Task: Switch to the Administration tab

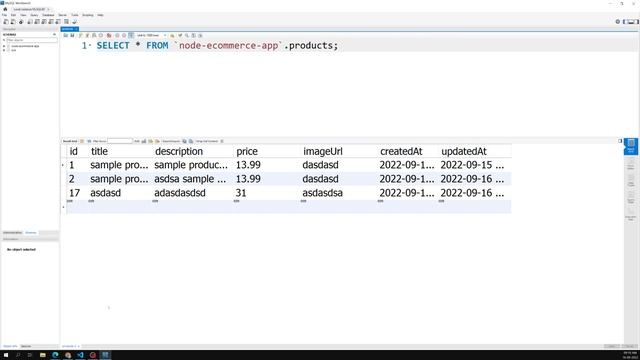Action: click(13, 233)
